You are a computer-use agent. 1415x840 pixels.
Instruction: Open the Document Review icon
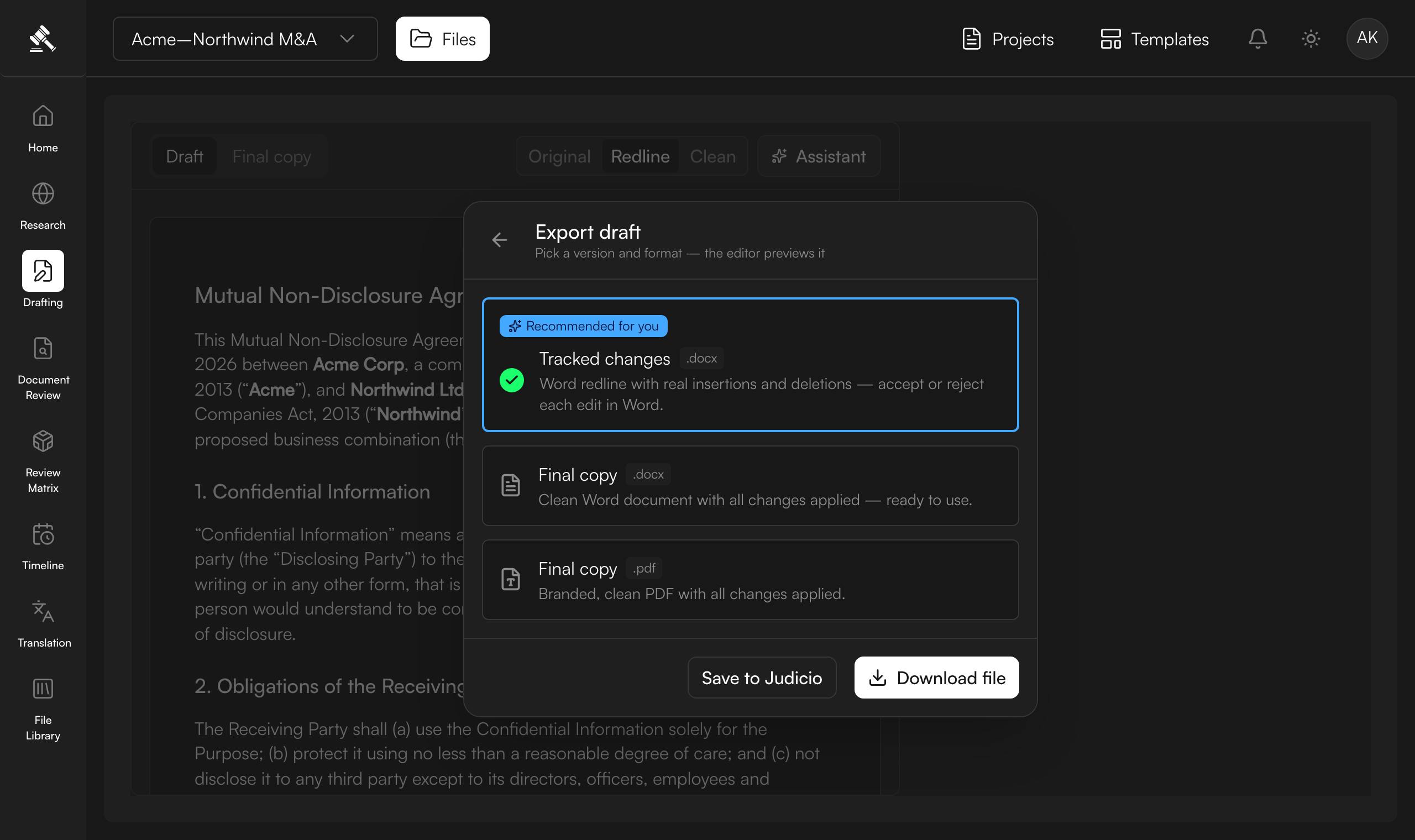click(x=43, y=348)
